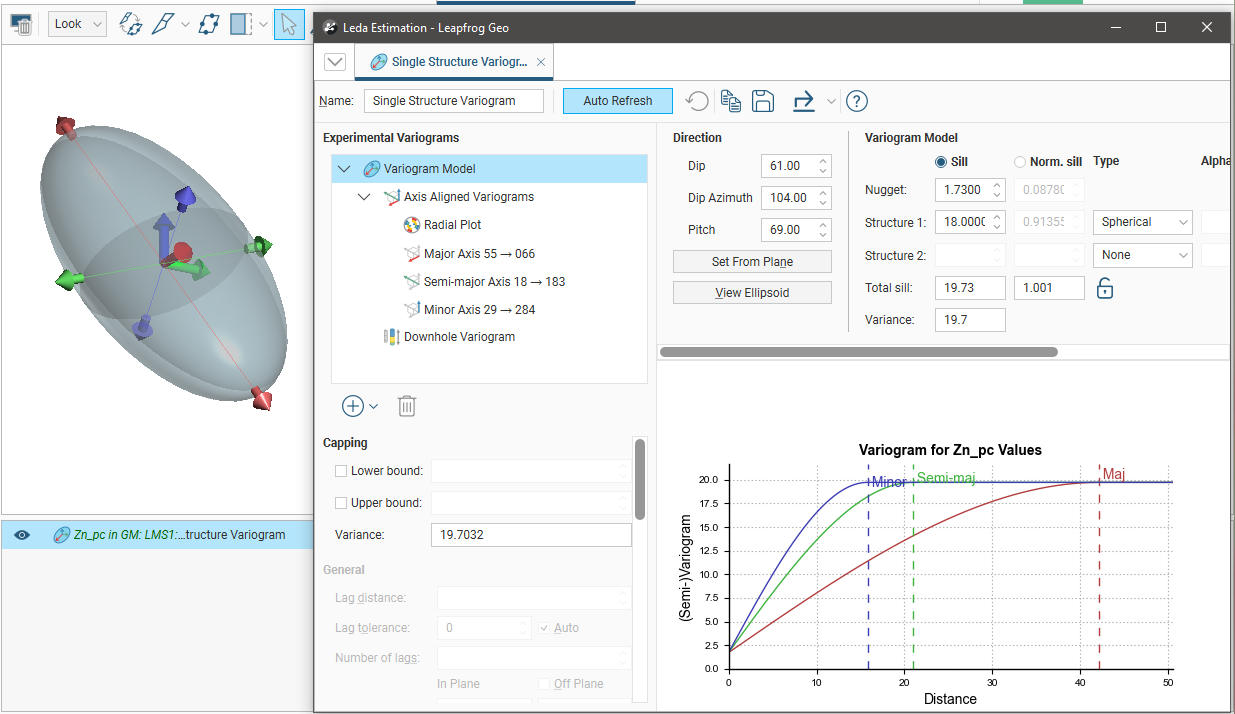Open help with question mark icon
The height and width of the screenshot is (714, 1235).
tap(857, 101)
